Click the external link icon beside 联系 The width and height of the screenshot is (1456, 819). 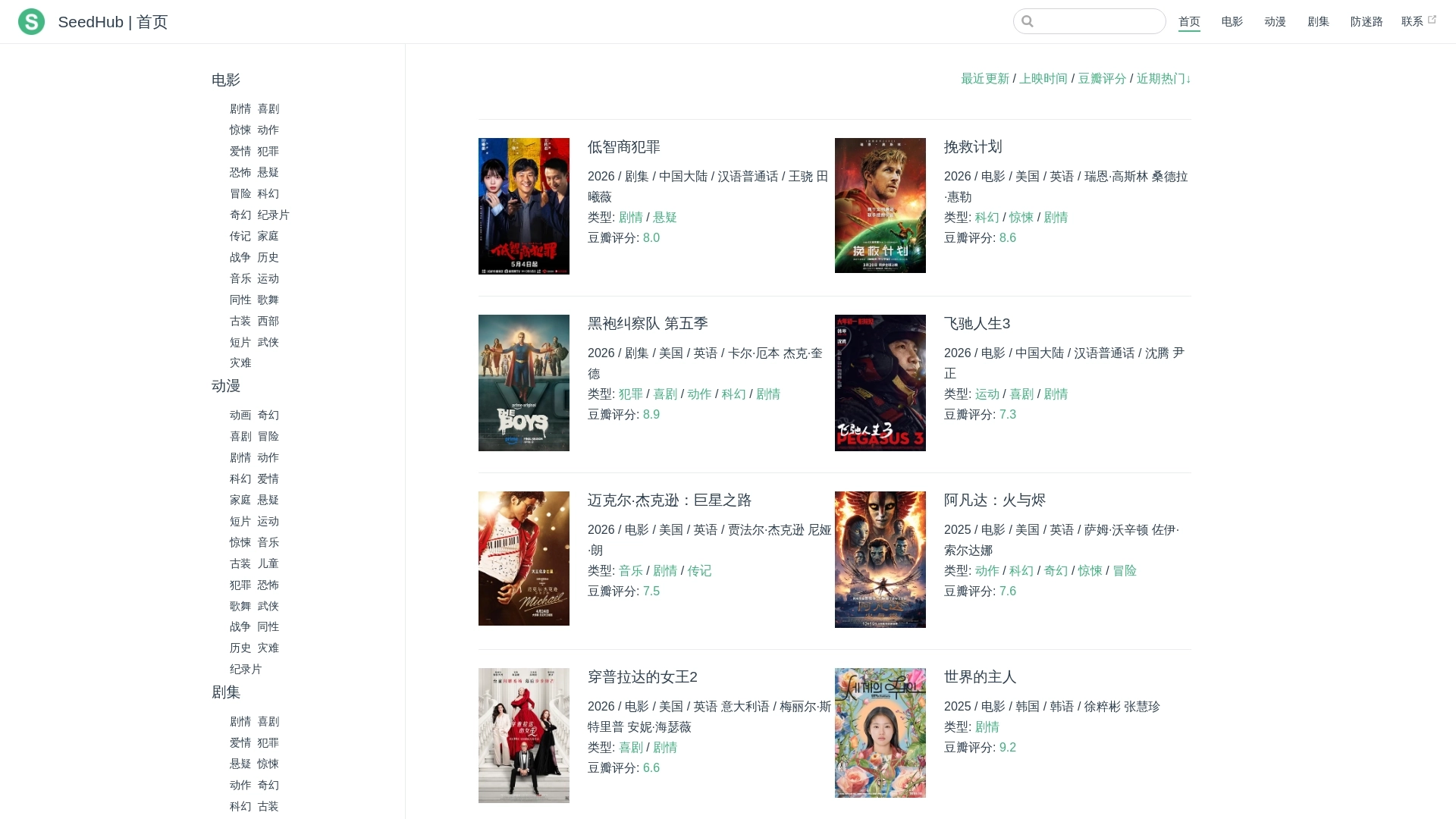(x=1432, y=20)
